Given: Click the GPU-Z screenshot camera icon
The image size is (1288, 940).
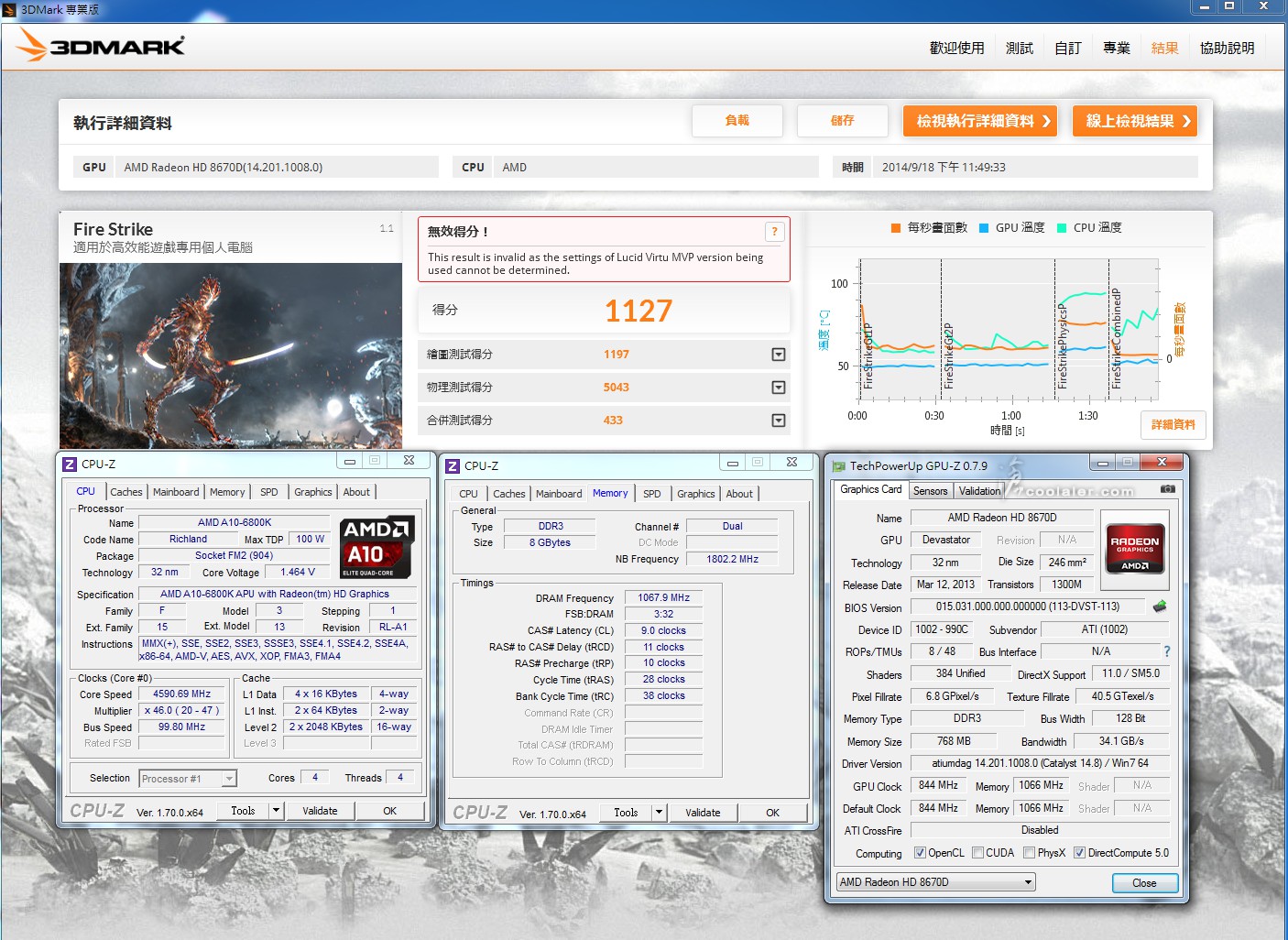Looking at the screenshot, I should point(1167,489).
